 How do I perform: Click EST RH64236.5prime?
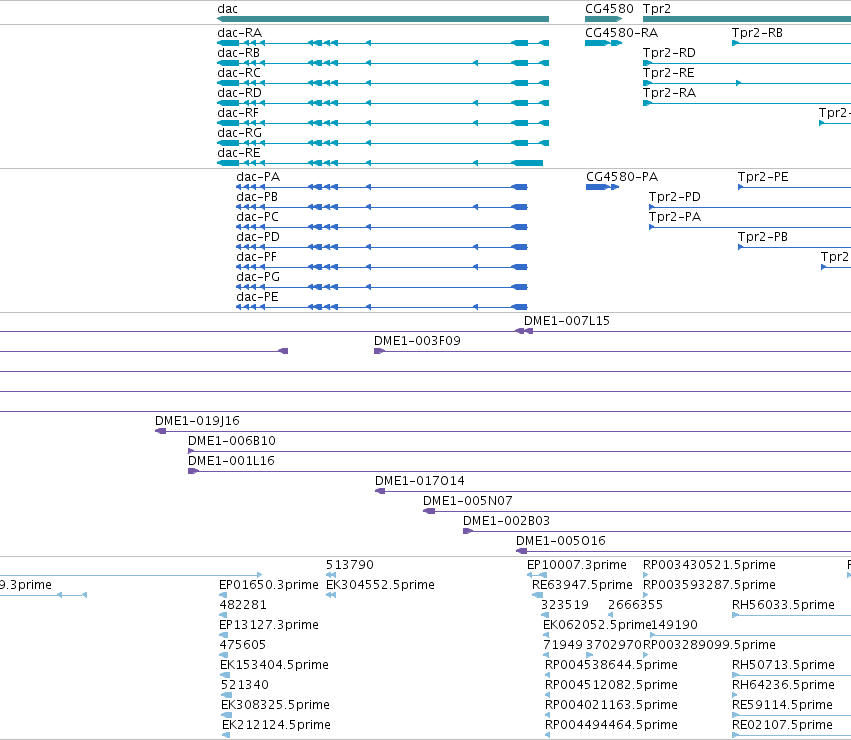pyautogui.click(x=783, y=686)
